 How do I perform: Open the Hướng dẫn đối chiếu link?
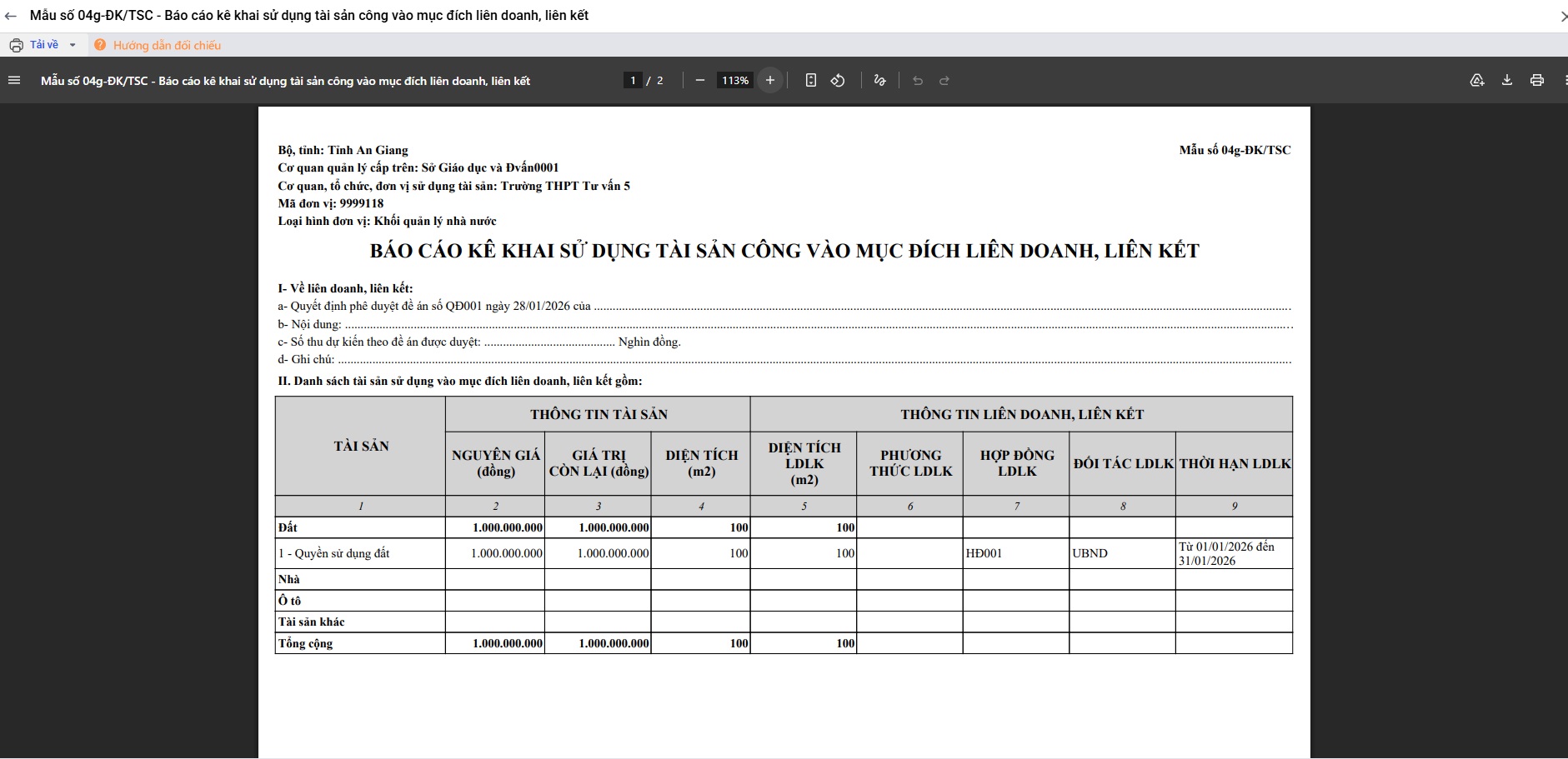(167, 45)
